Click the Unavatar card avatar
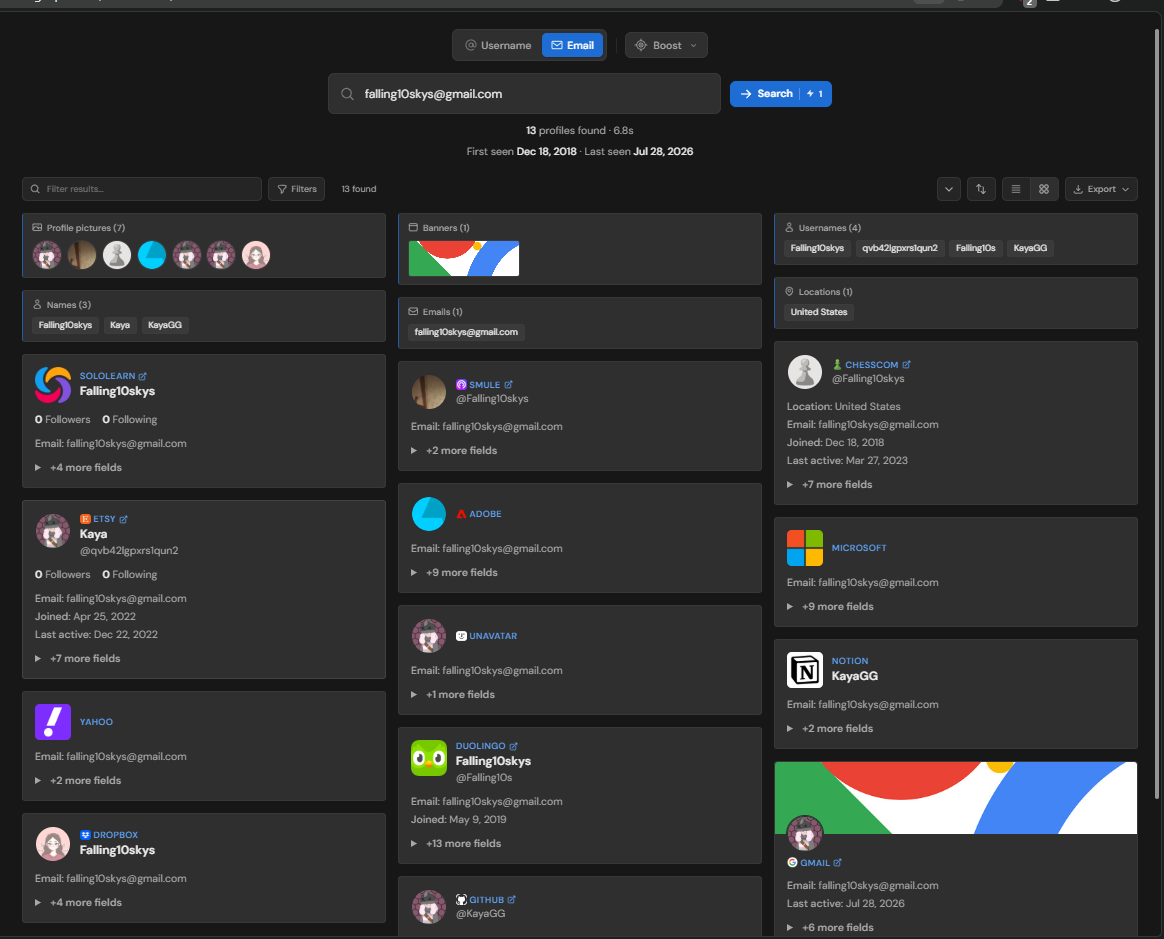The height and width of the screenshot is (939, 1164). click(x=429, y=636)
